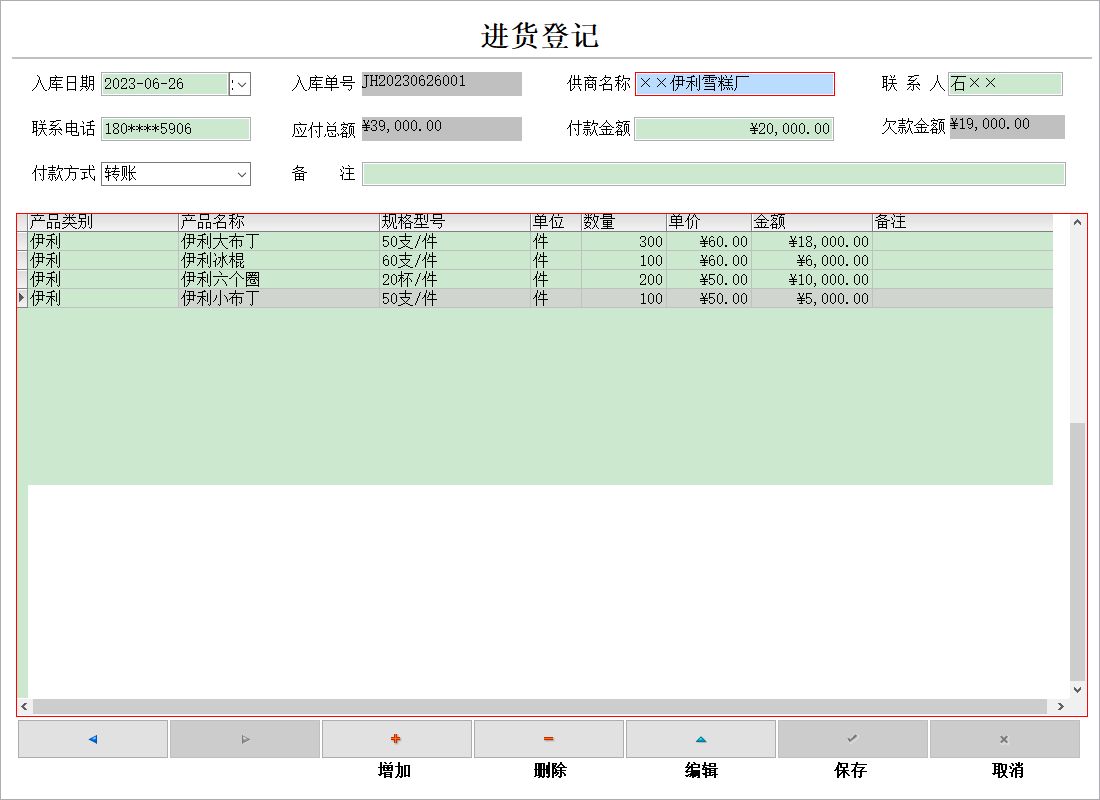Click the 规格型号 column header
The height and width of the screenshot is (800, 1100).
point(455,222)
